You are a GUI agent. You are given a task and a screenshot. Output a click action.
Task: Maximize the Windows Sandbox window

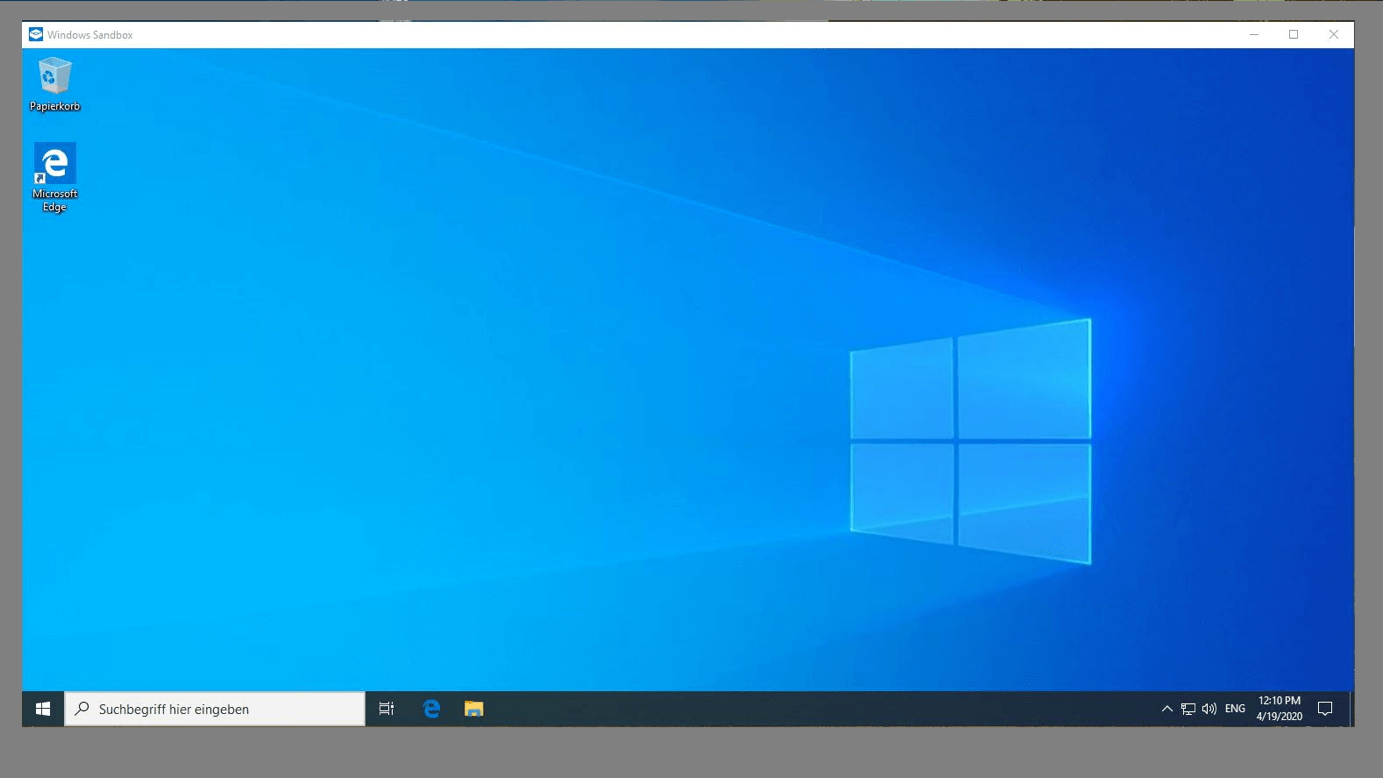click(x=1294, y=34)
